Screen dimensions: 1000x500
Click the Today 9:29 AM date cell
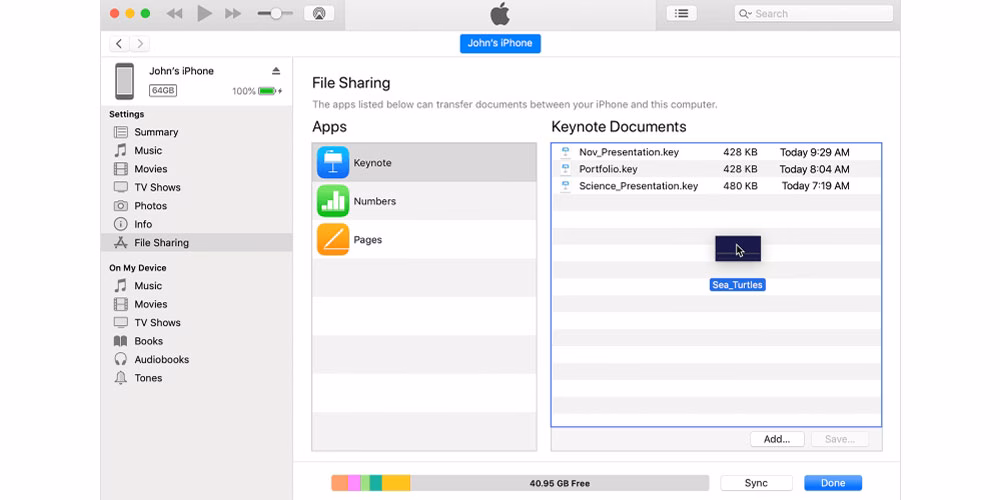pos(814,152)
